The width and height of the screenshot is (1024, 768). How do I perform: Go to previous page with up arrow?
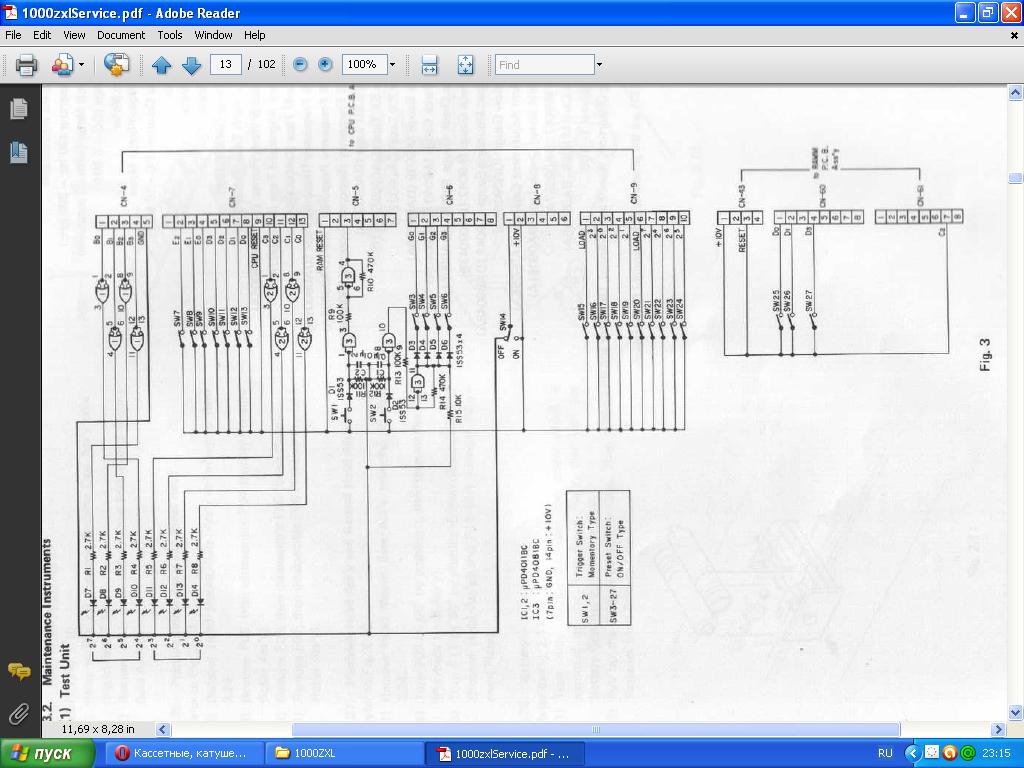(162, 65)
